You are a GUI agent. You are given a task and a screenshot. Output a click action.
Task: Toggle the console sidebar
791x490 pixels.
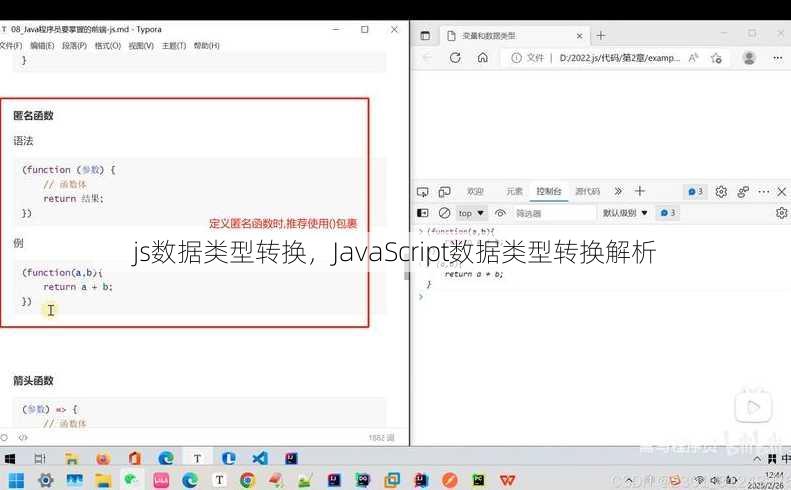423,213
